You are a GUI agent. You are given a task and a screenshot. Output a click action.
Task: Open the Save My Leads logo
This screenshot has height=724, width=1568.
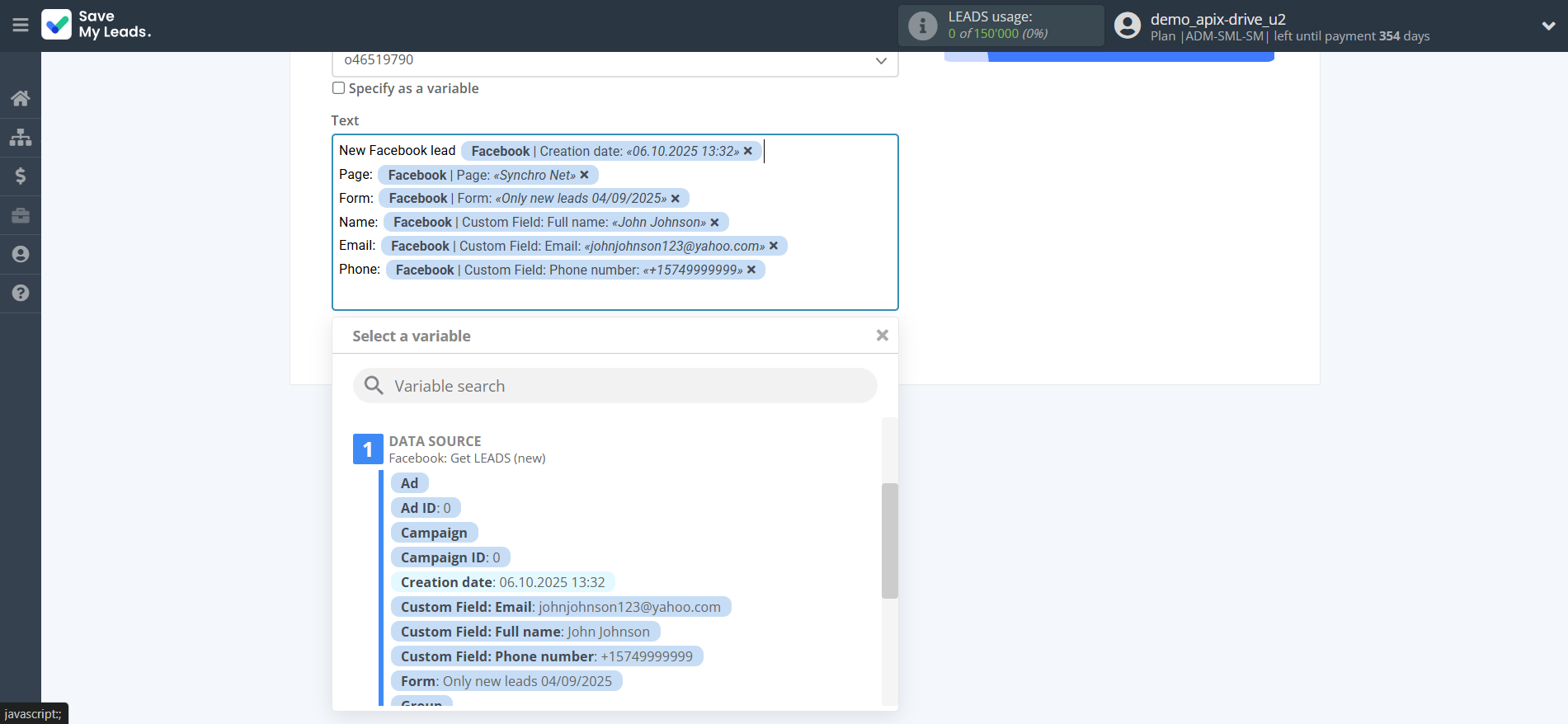tap(97, 25)
